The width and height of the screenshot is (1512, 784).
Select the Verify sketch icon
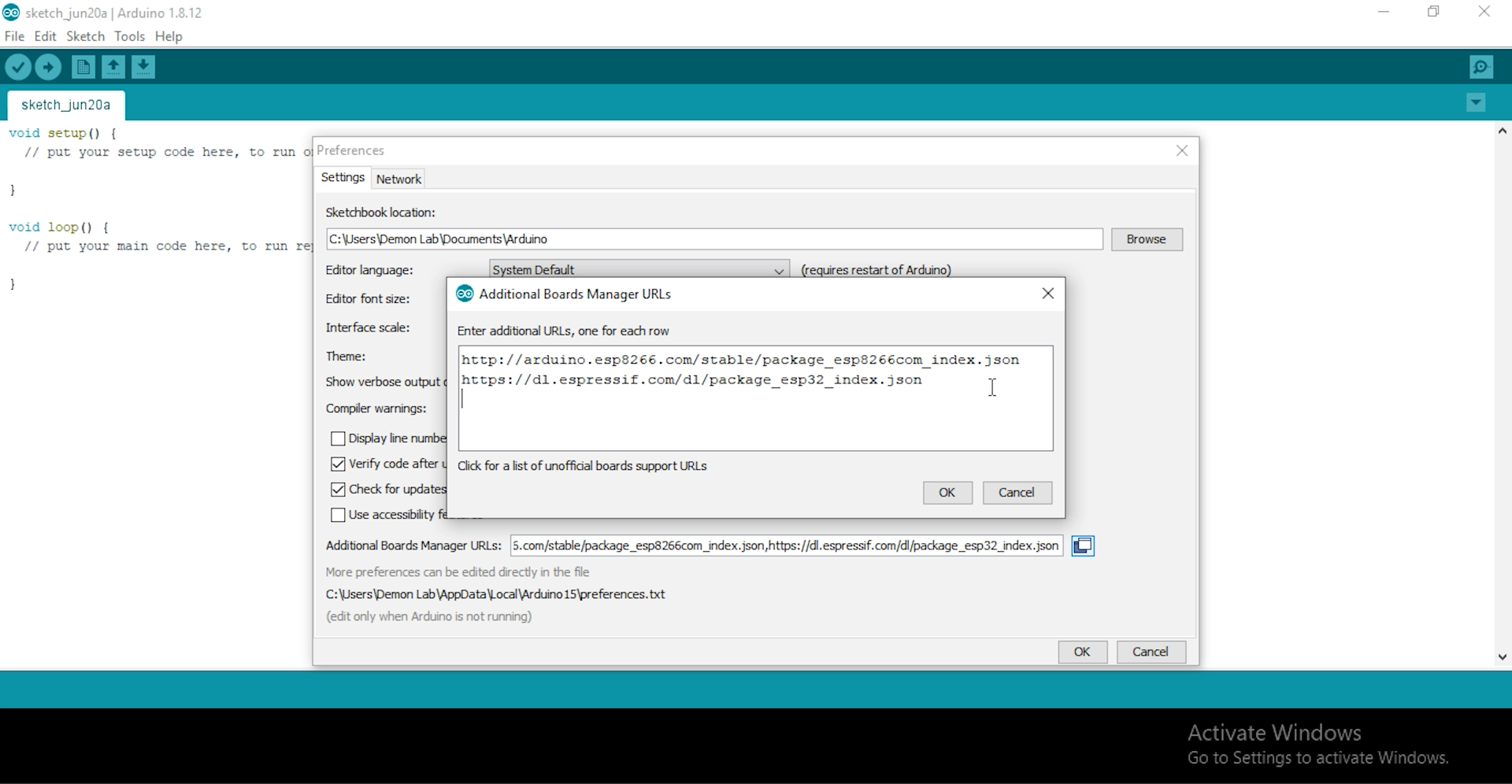pyautogui.click(x=18, y=67)
